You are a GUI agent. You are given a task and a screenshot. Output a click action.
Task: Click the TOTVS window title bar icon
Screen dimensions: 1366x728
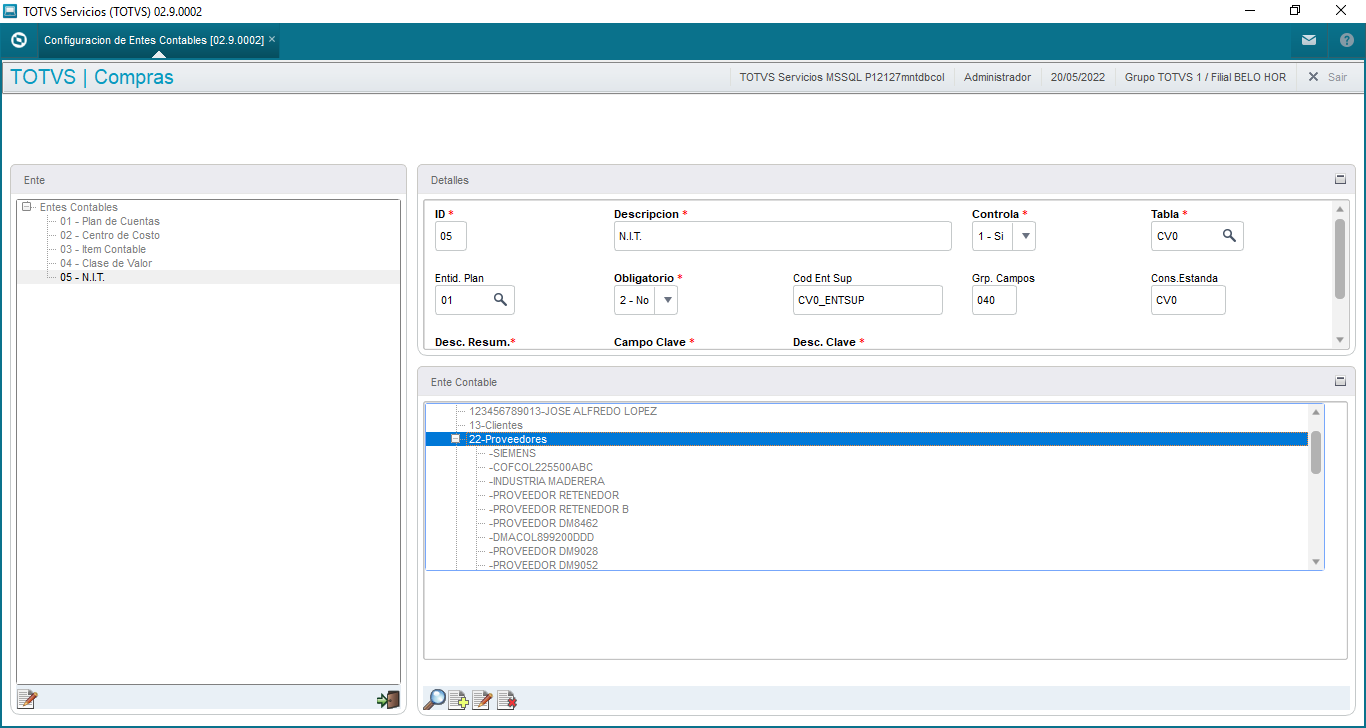(x=11, y=11)
